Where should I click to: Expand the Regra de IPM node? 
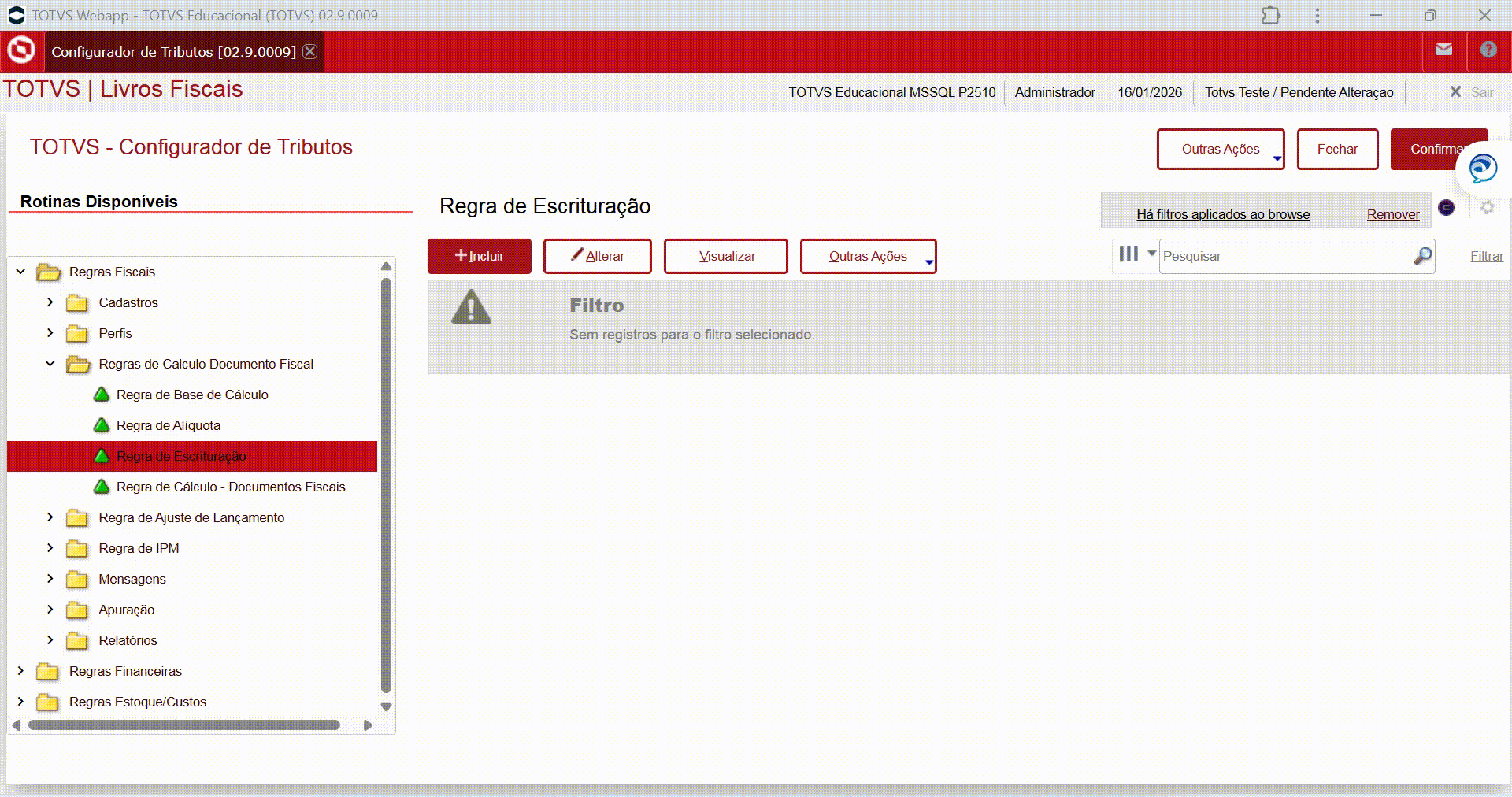pos(50,548)
